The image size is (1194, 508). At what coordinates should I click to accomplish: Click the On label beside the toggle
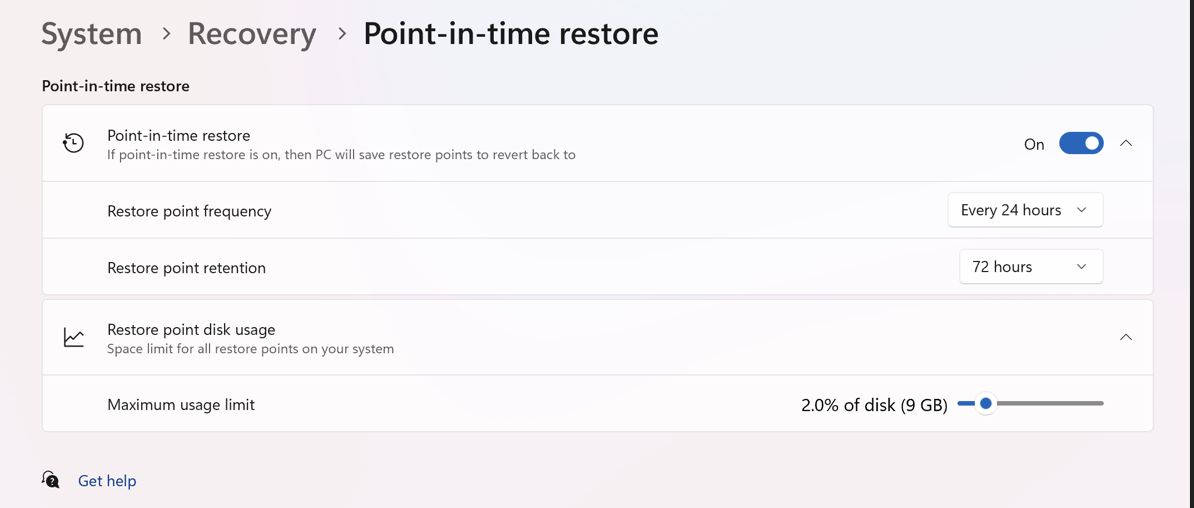coord(1034,144)
